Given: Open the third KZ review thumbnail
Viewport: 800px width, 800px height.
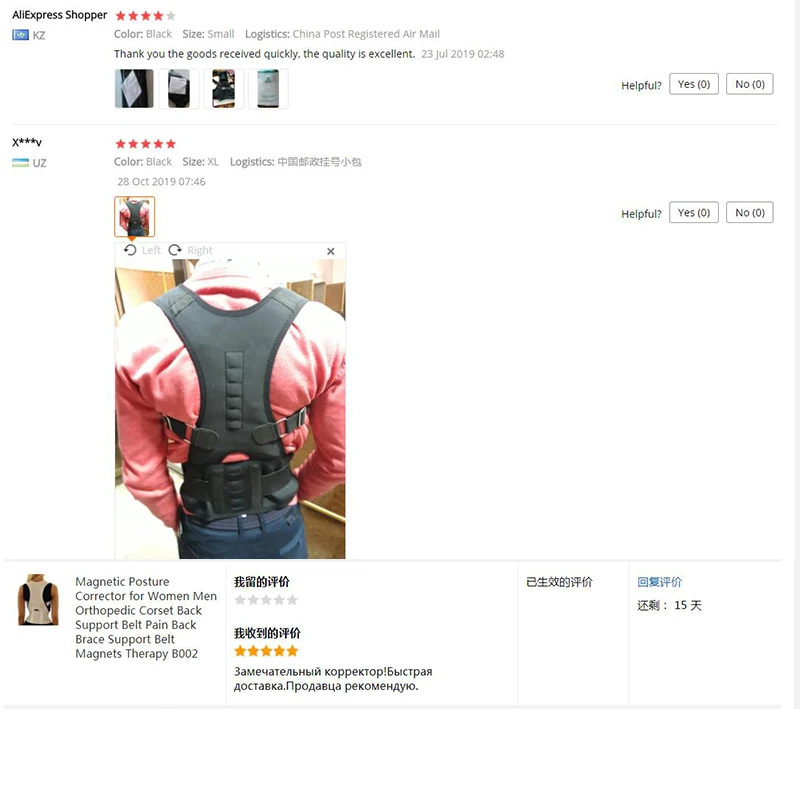Looking at the screenshot, I should pyautogui.click(x=223, y=89).
